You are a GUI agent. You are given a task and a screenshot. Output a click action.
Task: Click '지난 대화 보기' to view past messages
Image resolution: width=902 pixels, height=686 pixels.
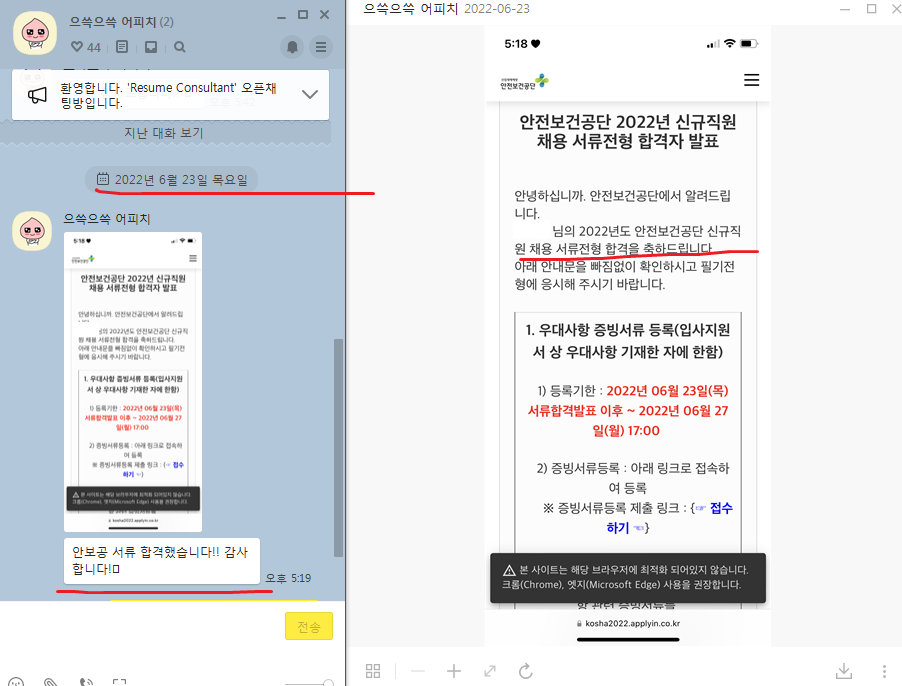pos(164,133)
